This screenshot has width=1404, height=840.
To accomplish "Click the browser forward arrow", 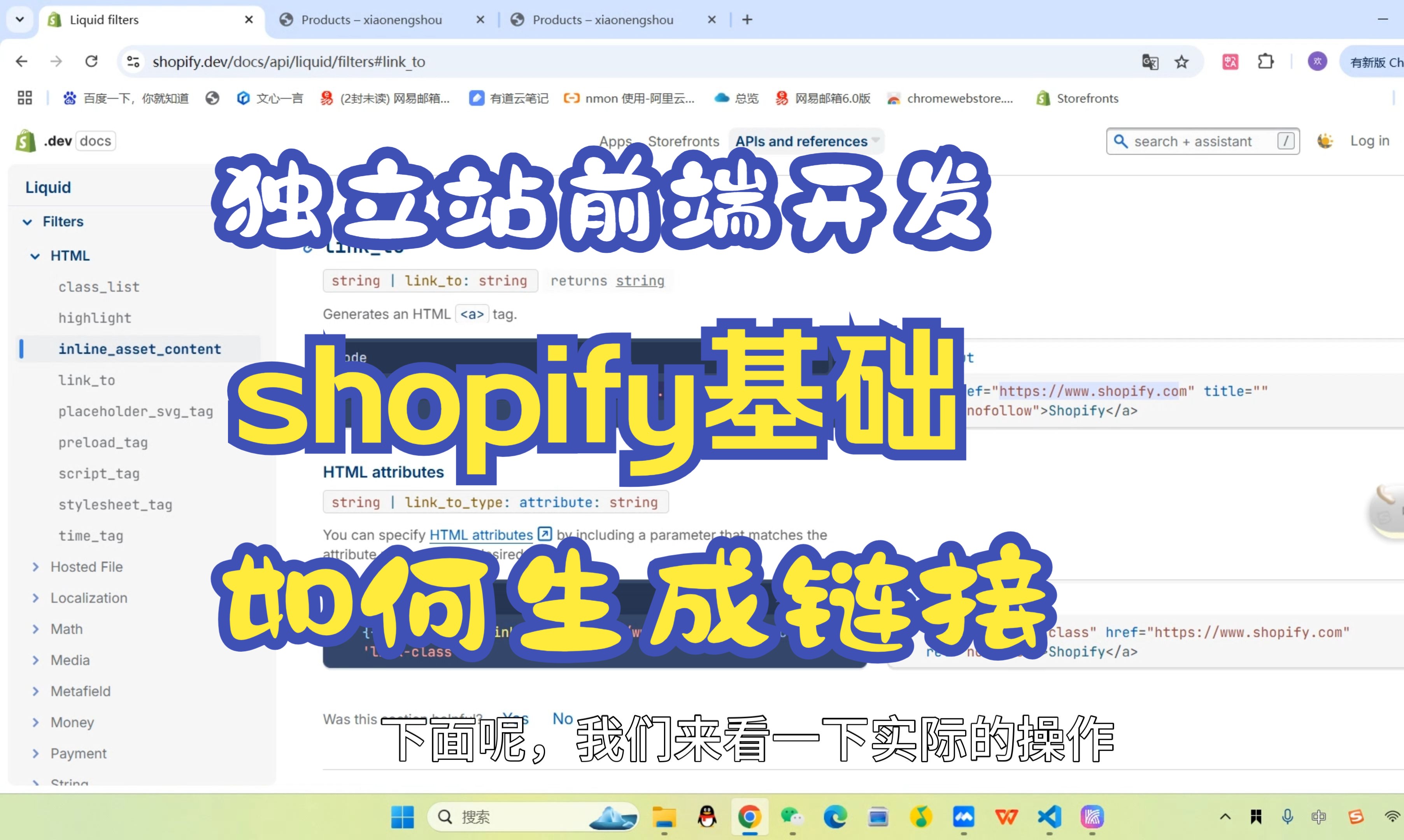I will [x=56, y=61].
